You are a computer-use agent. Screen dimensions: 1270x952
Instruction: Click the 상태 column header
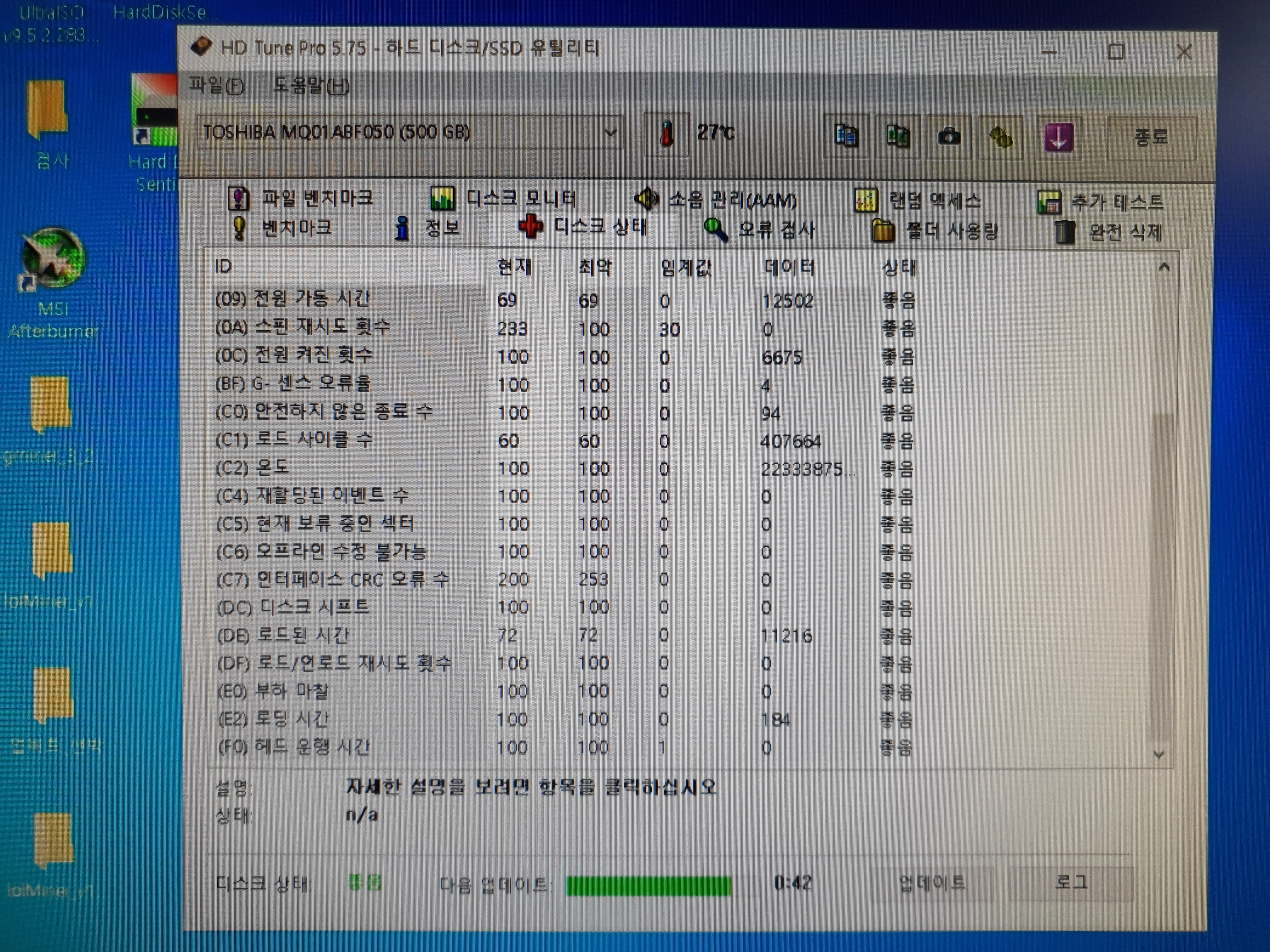pyautogui.click(x=919, y=269)
